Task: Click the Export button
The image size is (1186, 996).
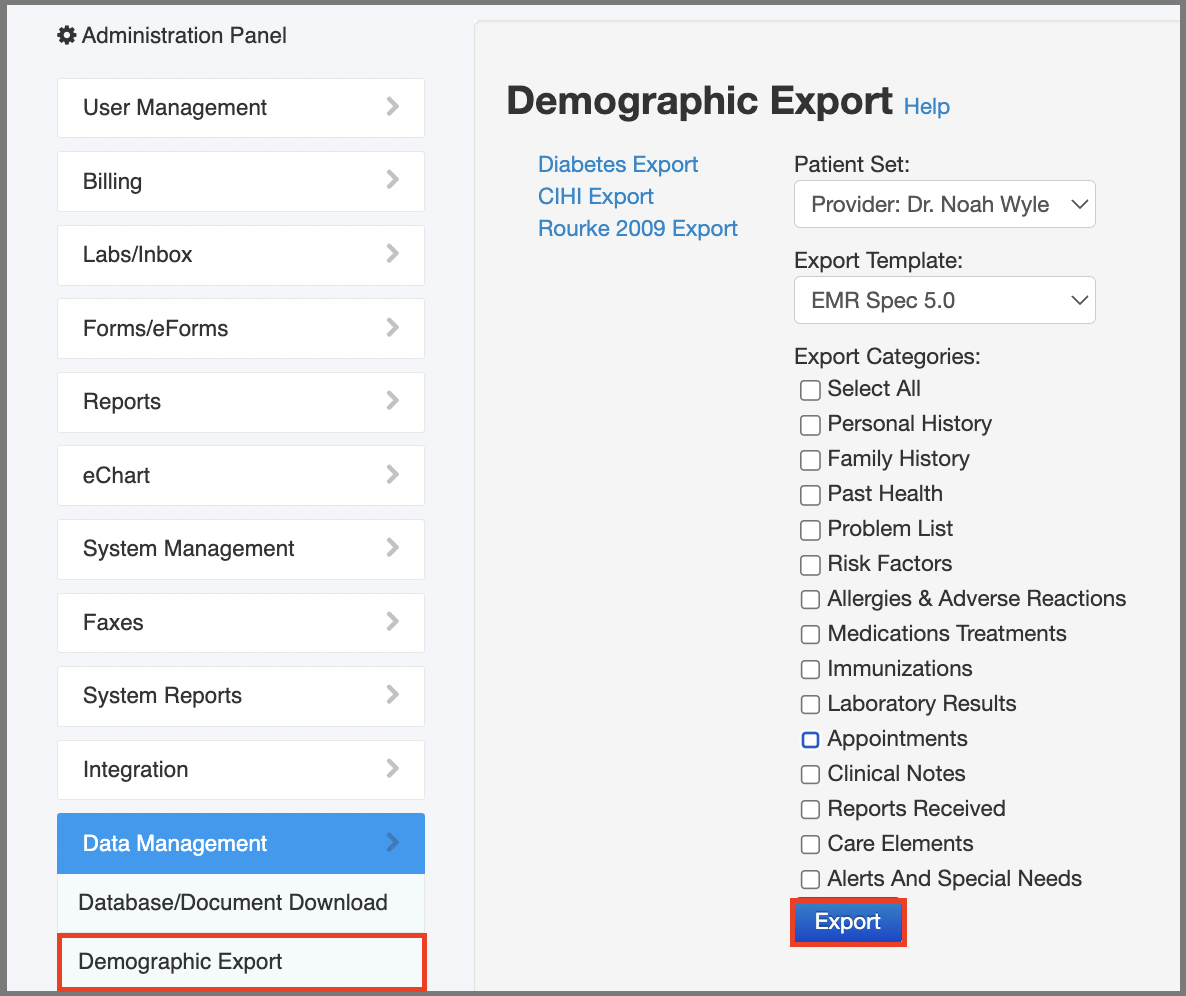Action: coord(847,921)
